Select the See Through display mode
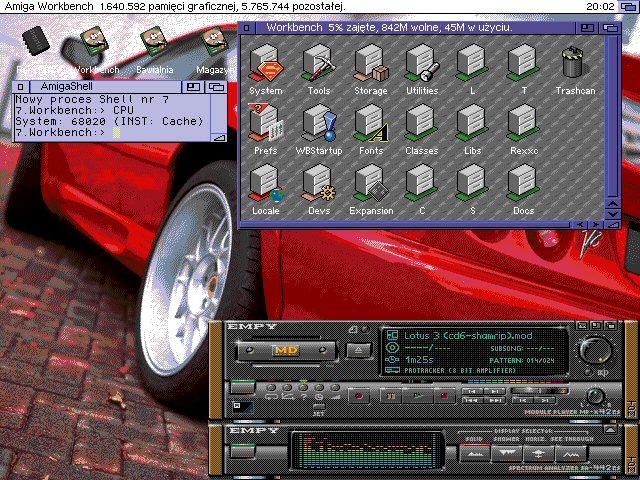Image resolution: width=640 pixels, height=480 pixels. click(571, 453)
